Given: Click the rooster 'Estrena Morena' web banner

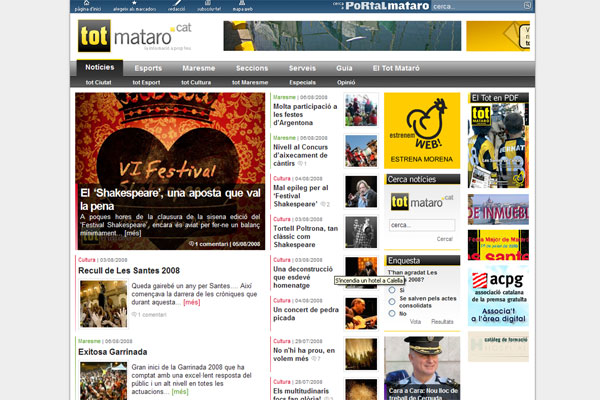Looking at the screenshot, I should pos(422,130).
